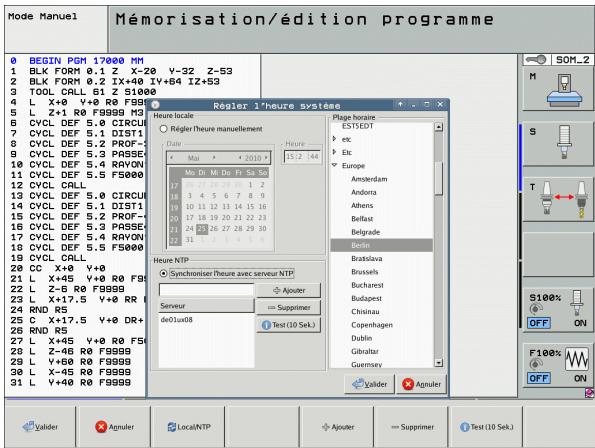Click the key icon next to SOM_2
Viewport: 595px width, 448px height.
click(537, 60)
